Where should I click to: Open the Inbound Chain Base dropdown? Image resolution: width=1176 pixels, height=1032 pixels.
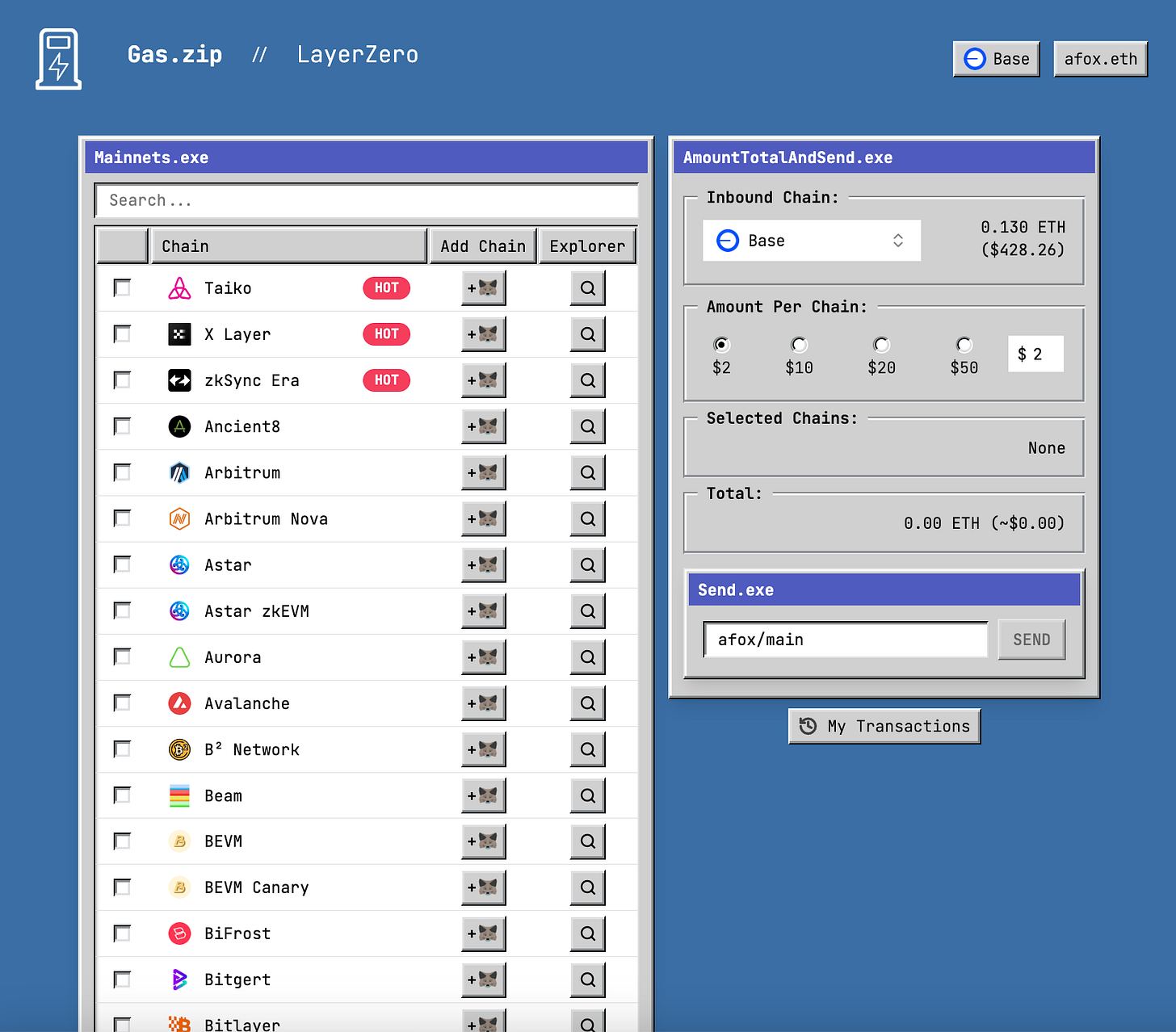(811, 241)
